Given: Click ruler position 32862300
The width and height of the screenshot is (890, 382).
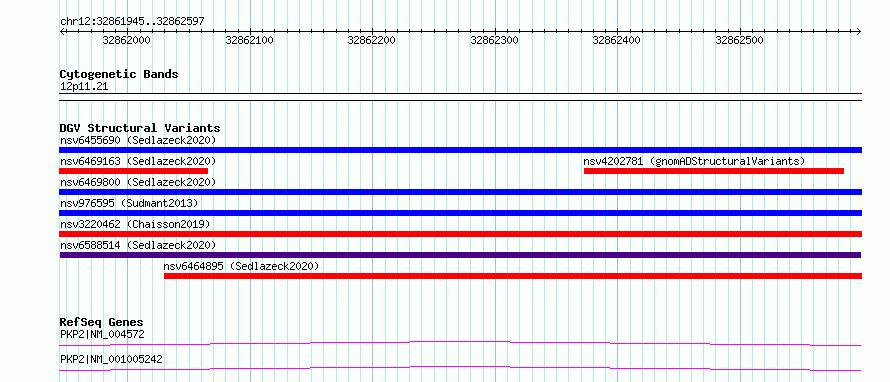Looking at the screenshot, I should (494, 40).
